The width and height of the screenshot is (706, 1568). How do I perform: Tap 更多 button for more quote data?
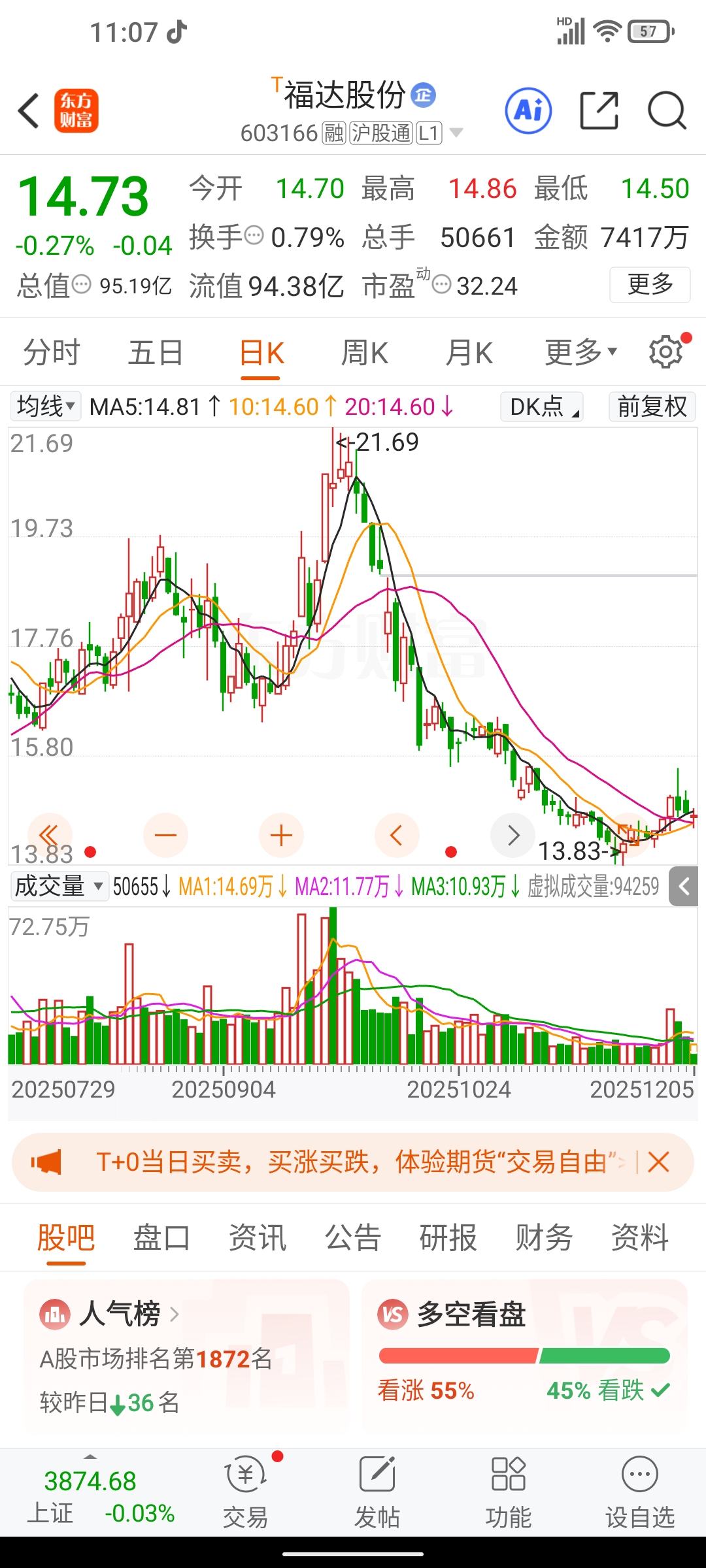coord(650,284)
